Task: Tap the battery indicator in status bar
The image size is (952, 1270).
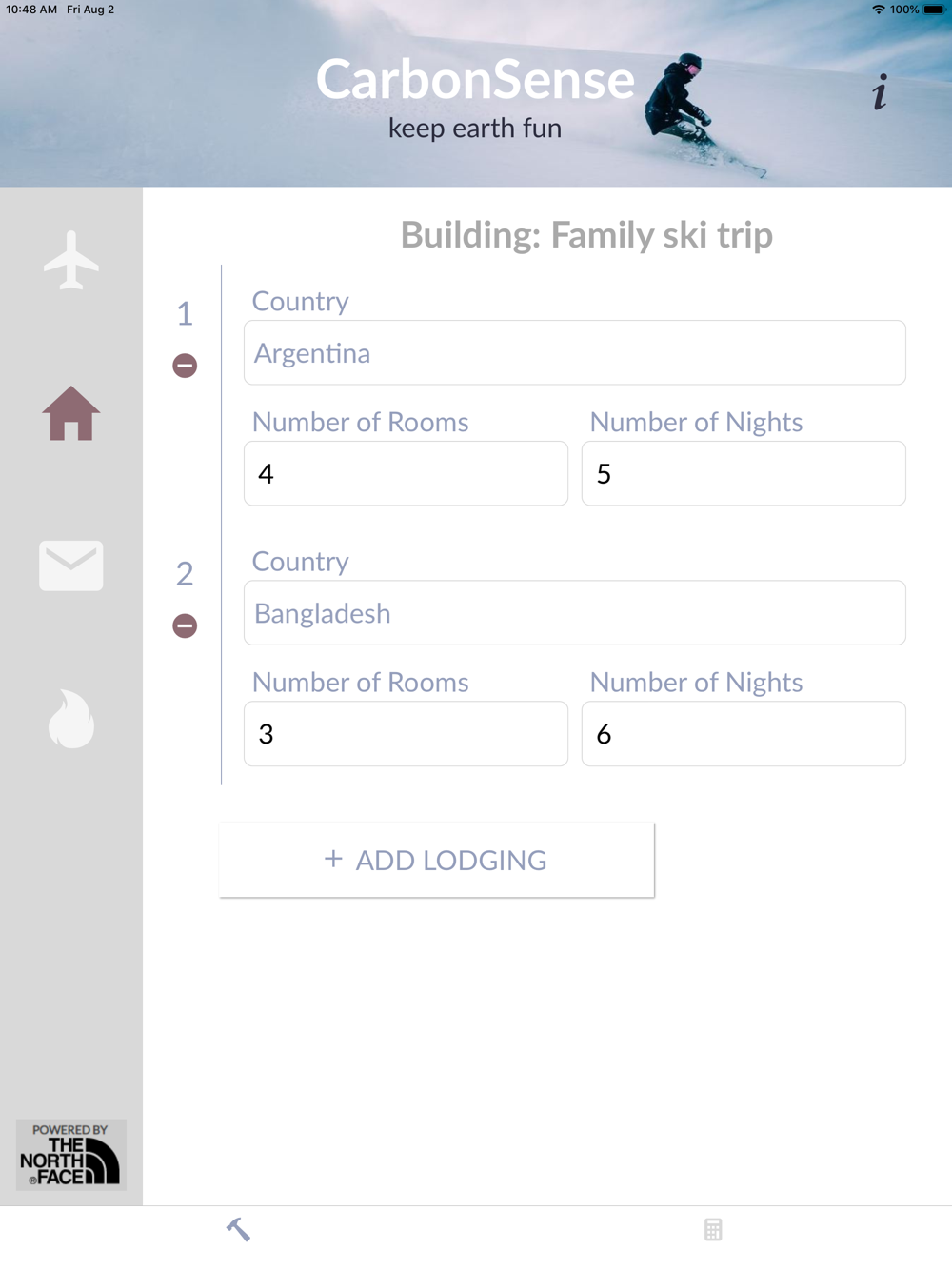Action: (x=933, y=10)
